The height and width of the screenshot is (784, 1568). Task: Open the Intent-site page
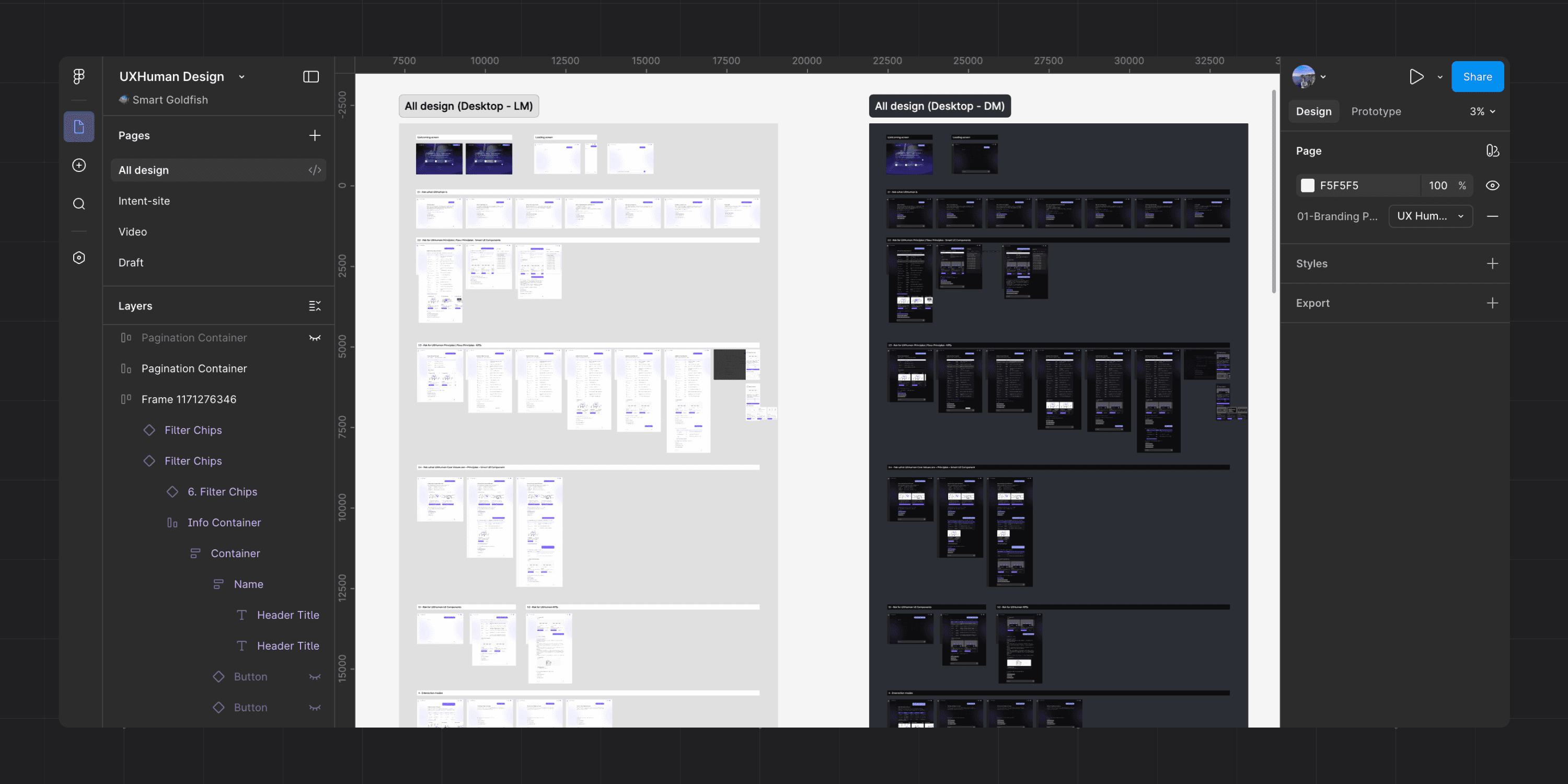point(144,201)
